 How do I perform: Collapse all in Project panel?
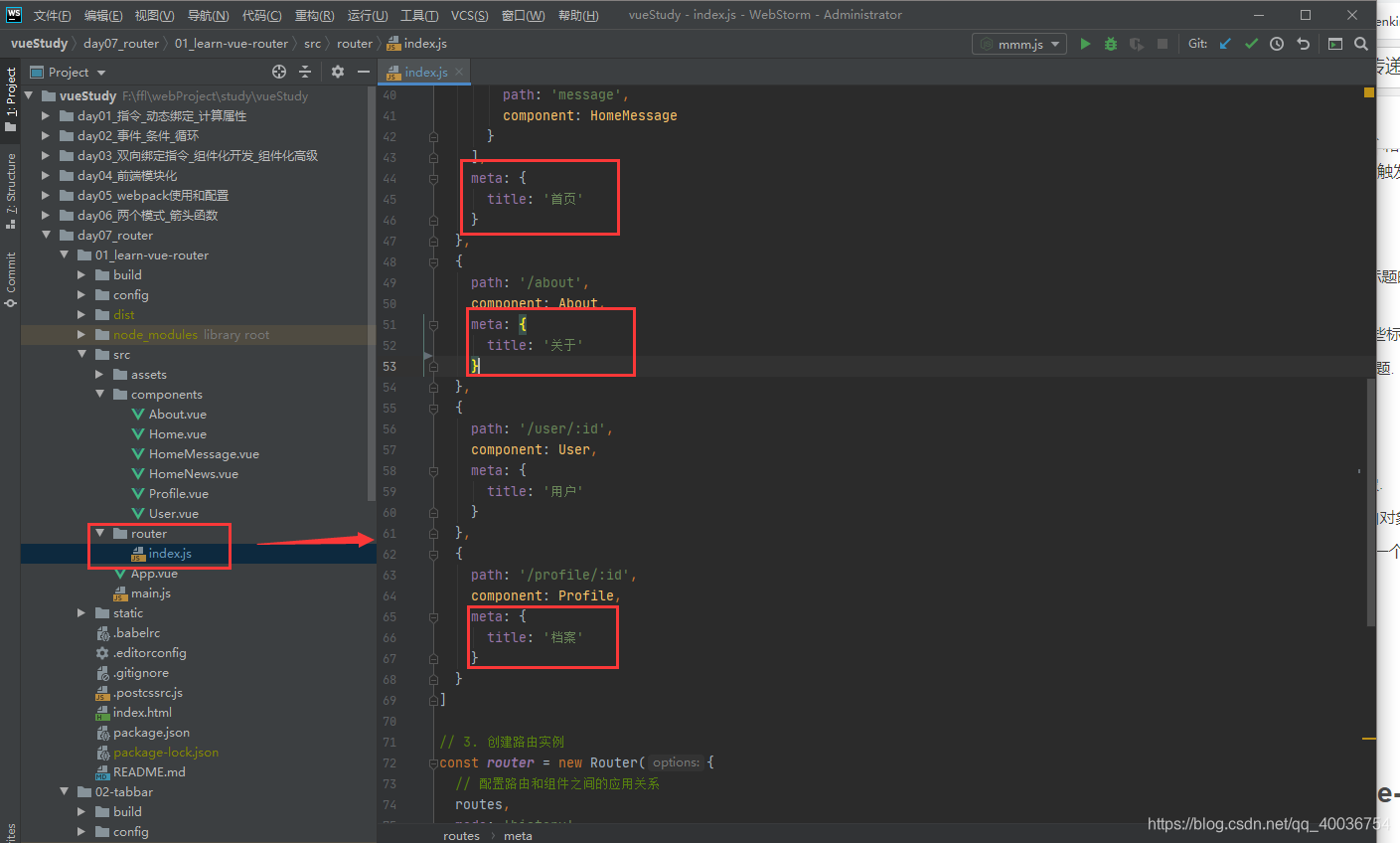pyautogui.click(x=305, y=72)
